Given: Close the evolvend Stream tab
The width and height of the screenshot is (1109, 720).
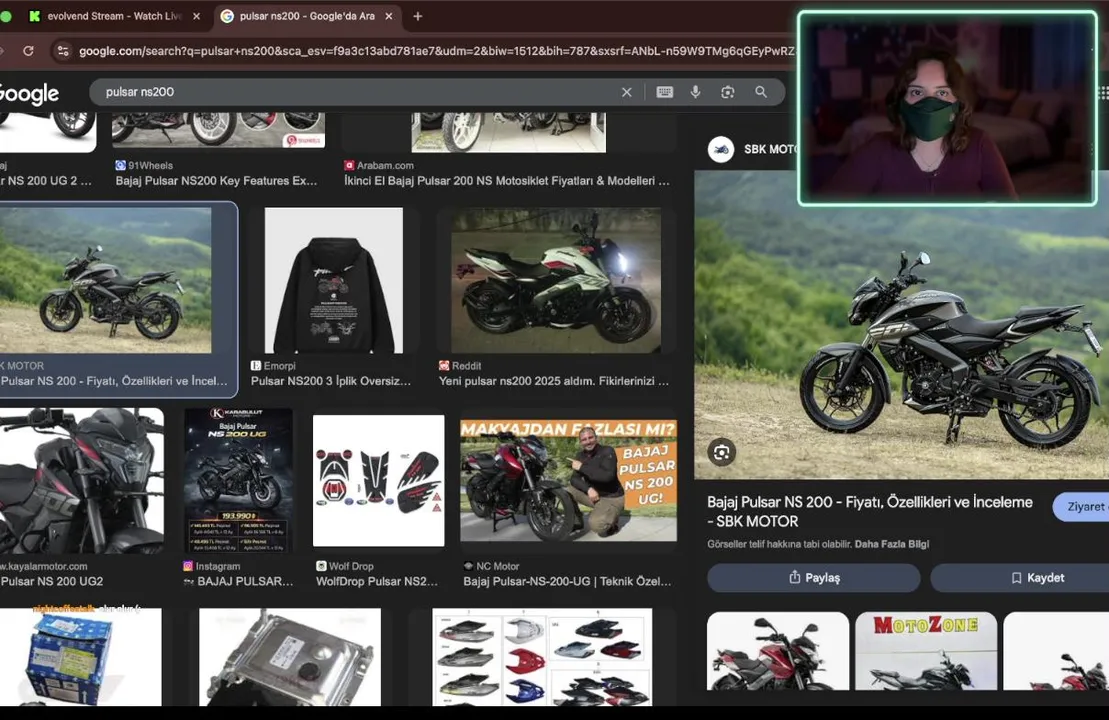Looking at the screenshot, I should coord(197,16).
